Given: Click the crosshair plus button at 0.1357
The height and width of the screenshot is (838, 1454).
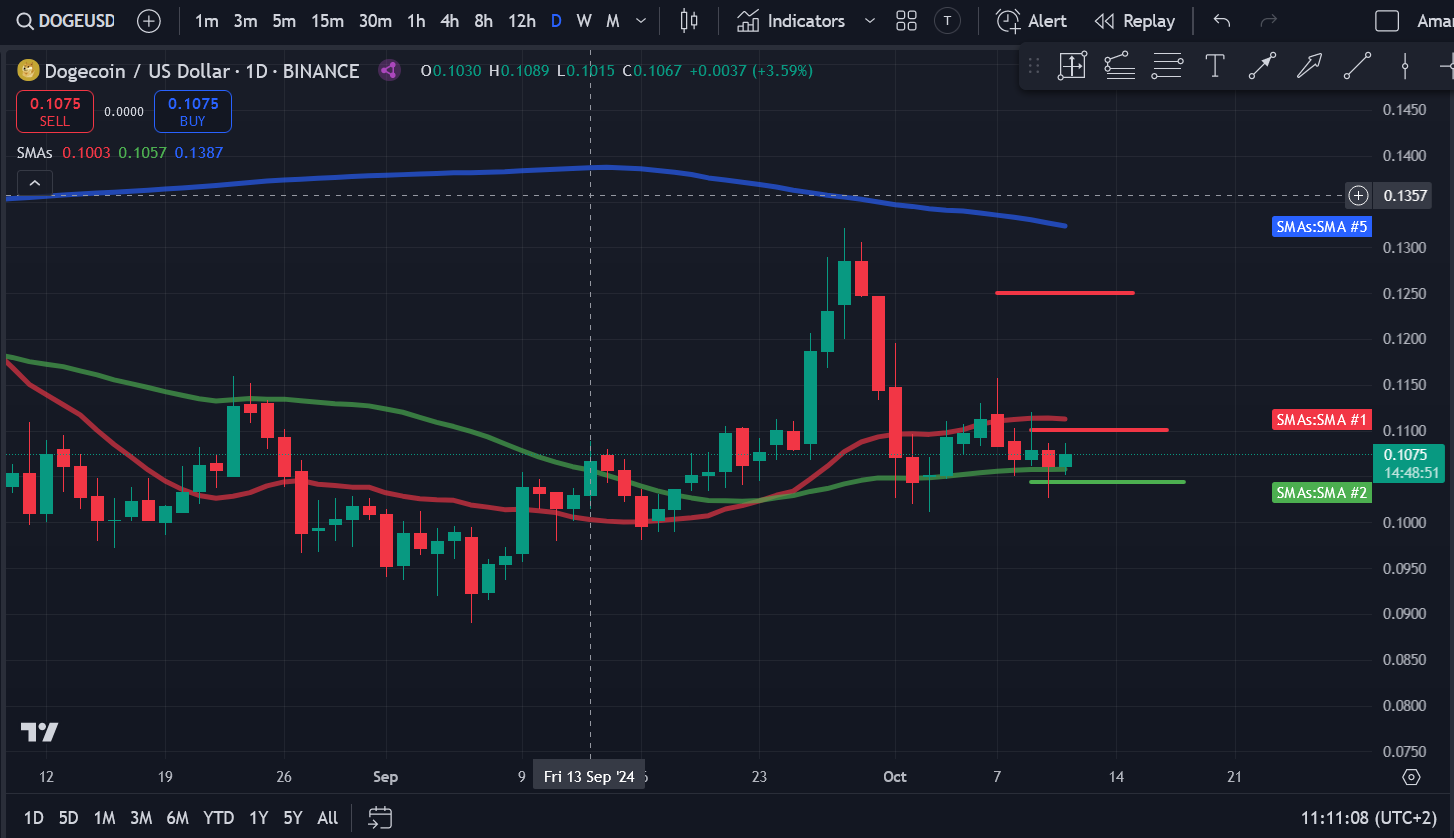Looking at the screenshot, I should 1358,195.
